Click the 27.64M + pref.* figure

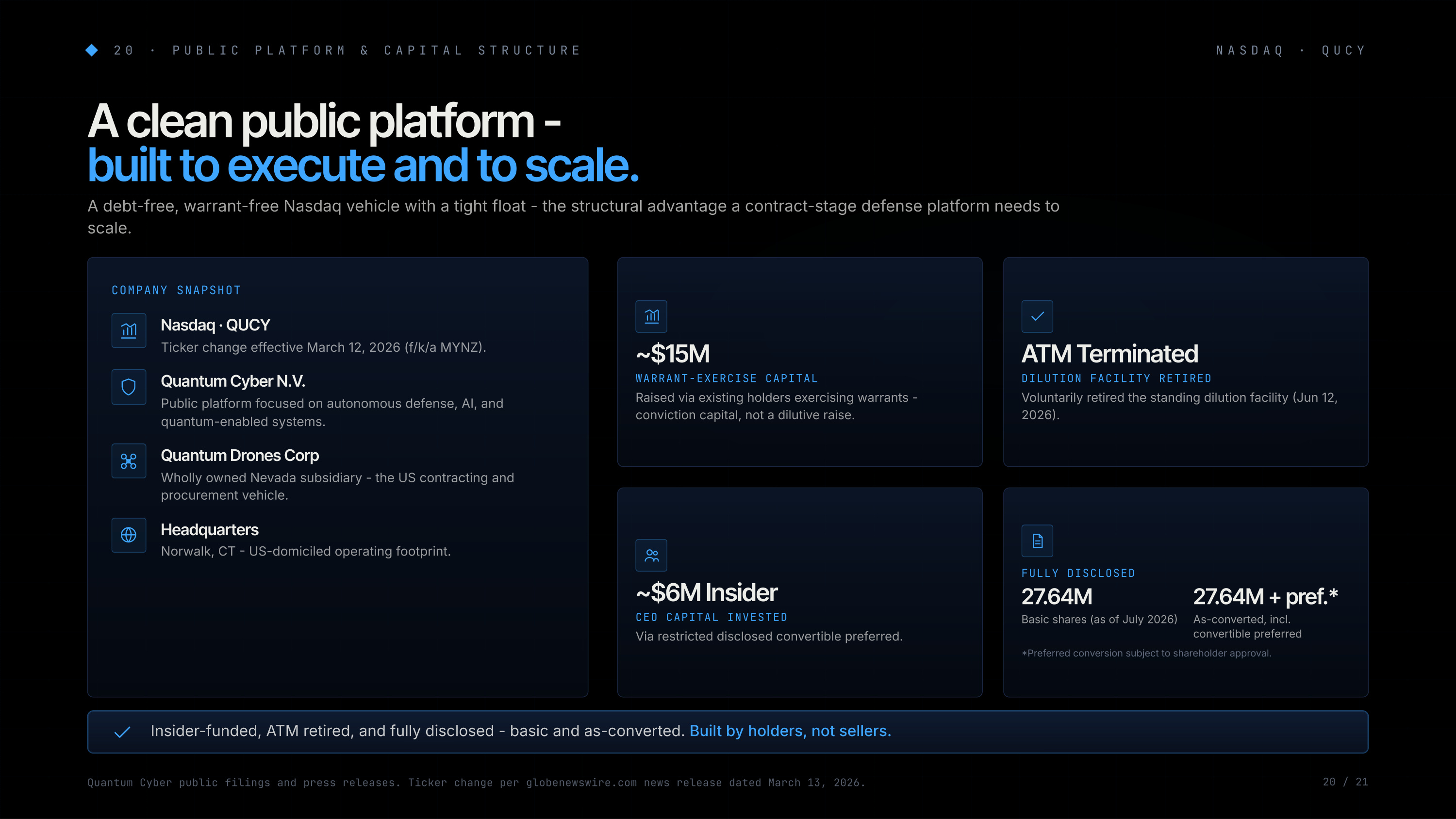(x=1266, y=596)
